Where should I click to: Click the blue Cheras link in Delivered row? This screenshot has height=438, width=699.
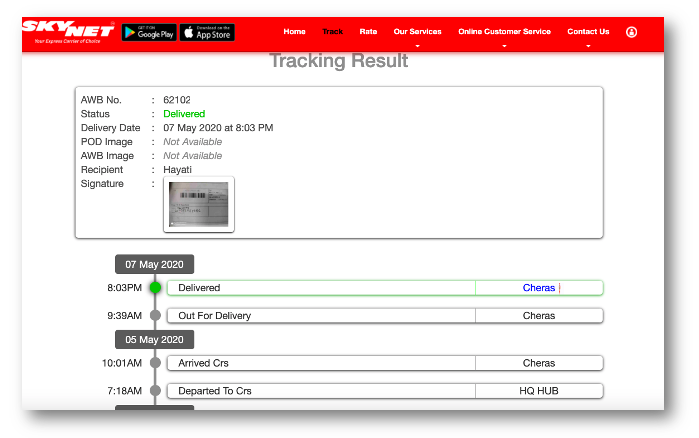pyautogui.click(x=538, y=288)
